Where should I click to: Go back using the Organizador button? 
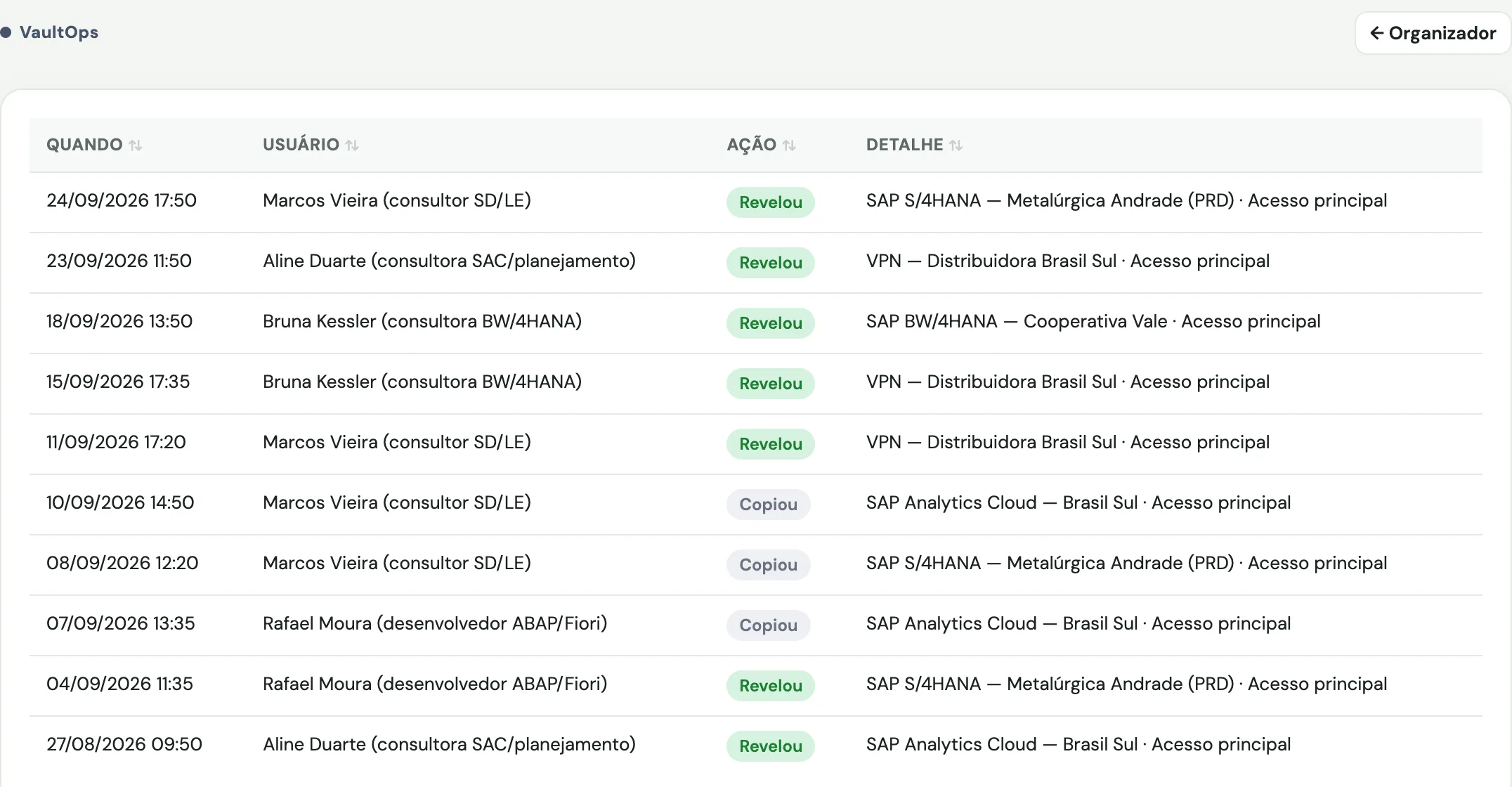[1433, 33]
